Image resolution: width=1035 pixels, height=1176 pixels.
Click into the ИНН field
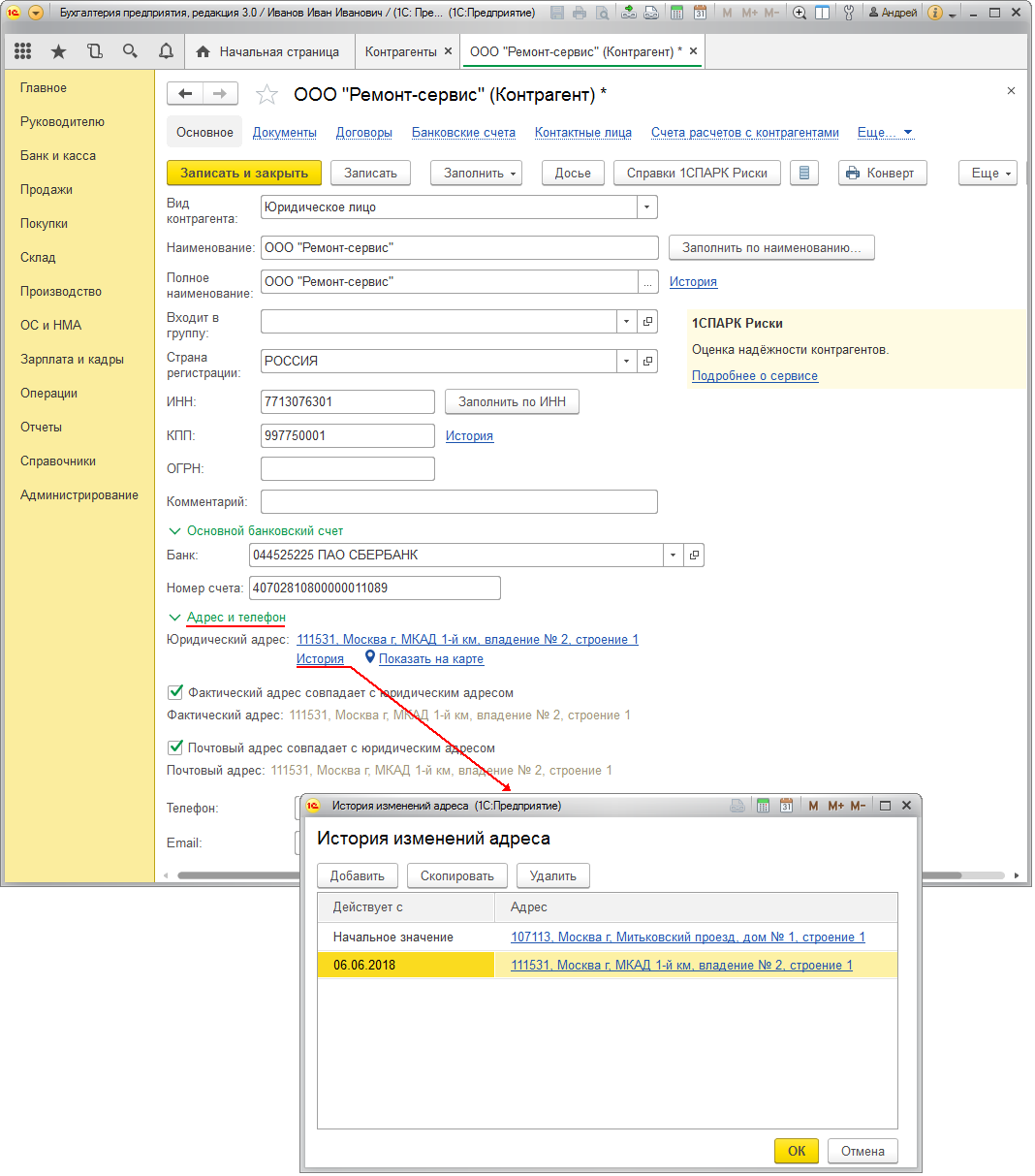(x=348, y=401)
